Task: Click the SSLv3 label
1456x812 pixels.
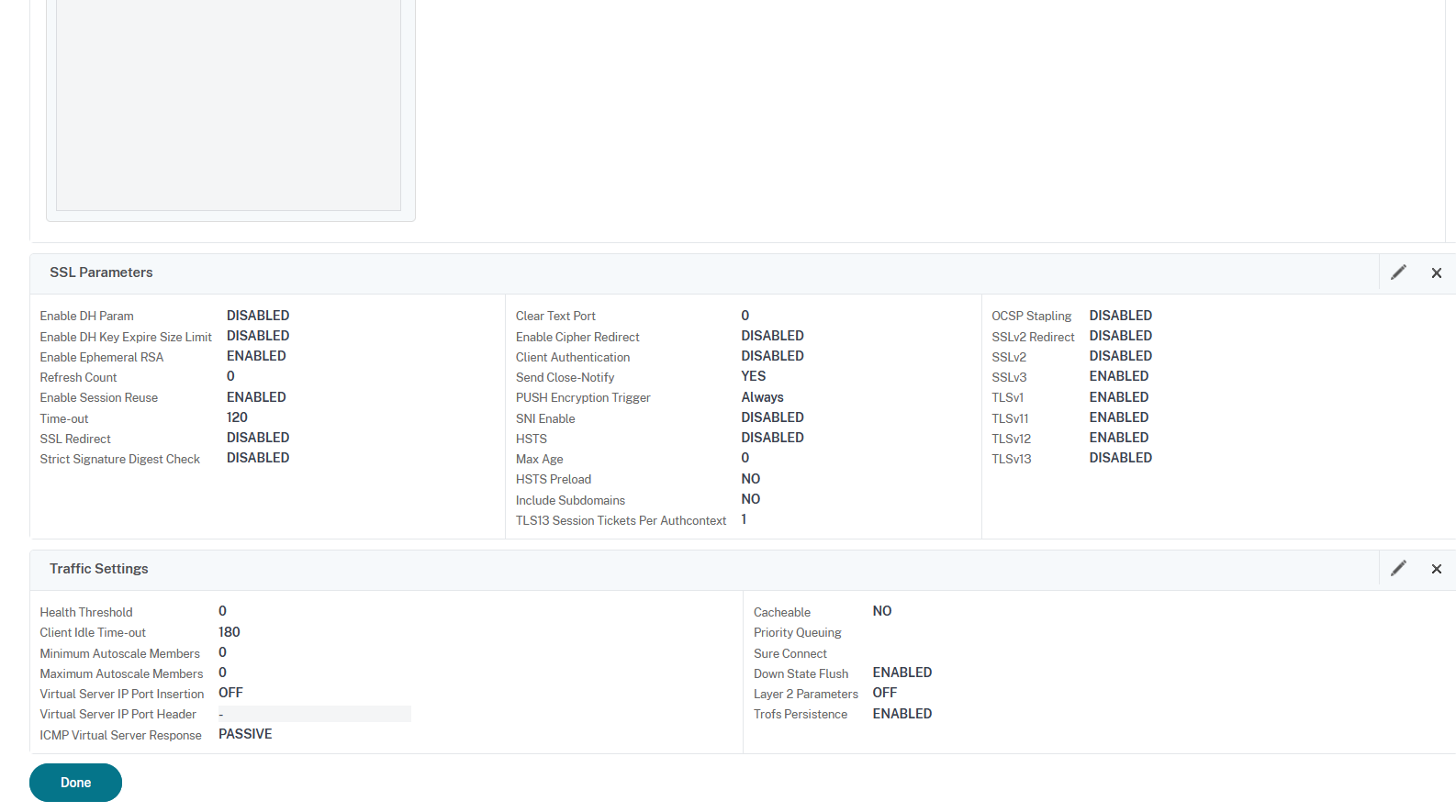Action: pos(1009,378)
